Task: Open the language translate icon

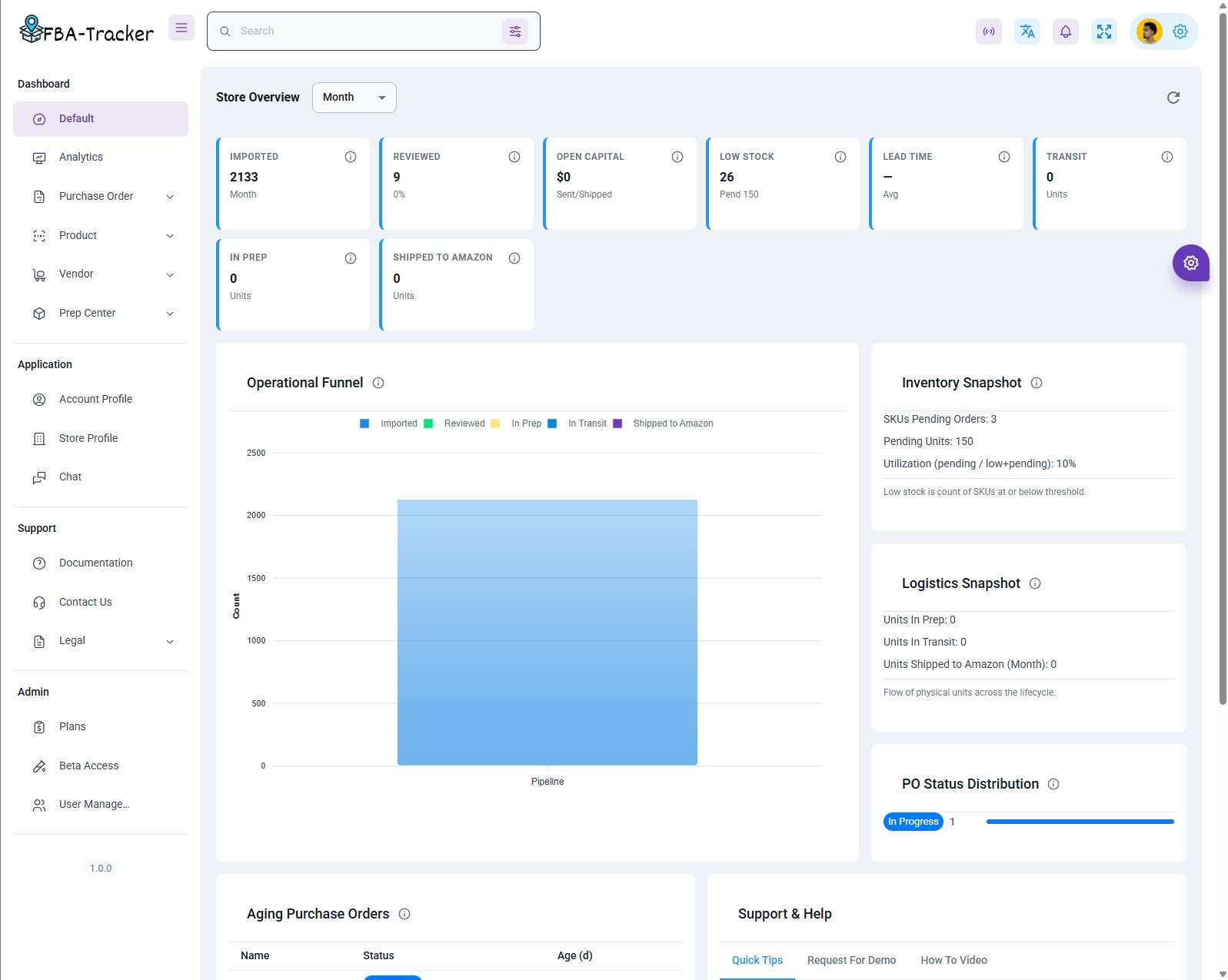Action: [x=1027, y=32]
